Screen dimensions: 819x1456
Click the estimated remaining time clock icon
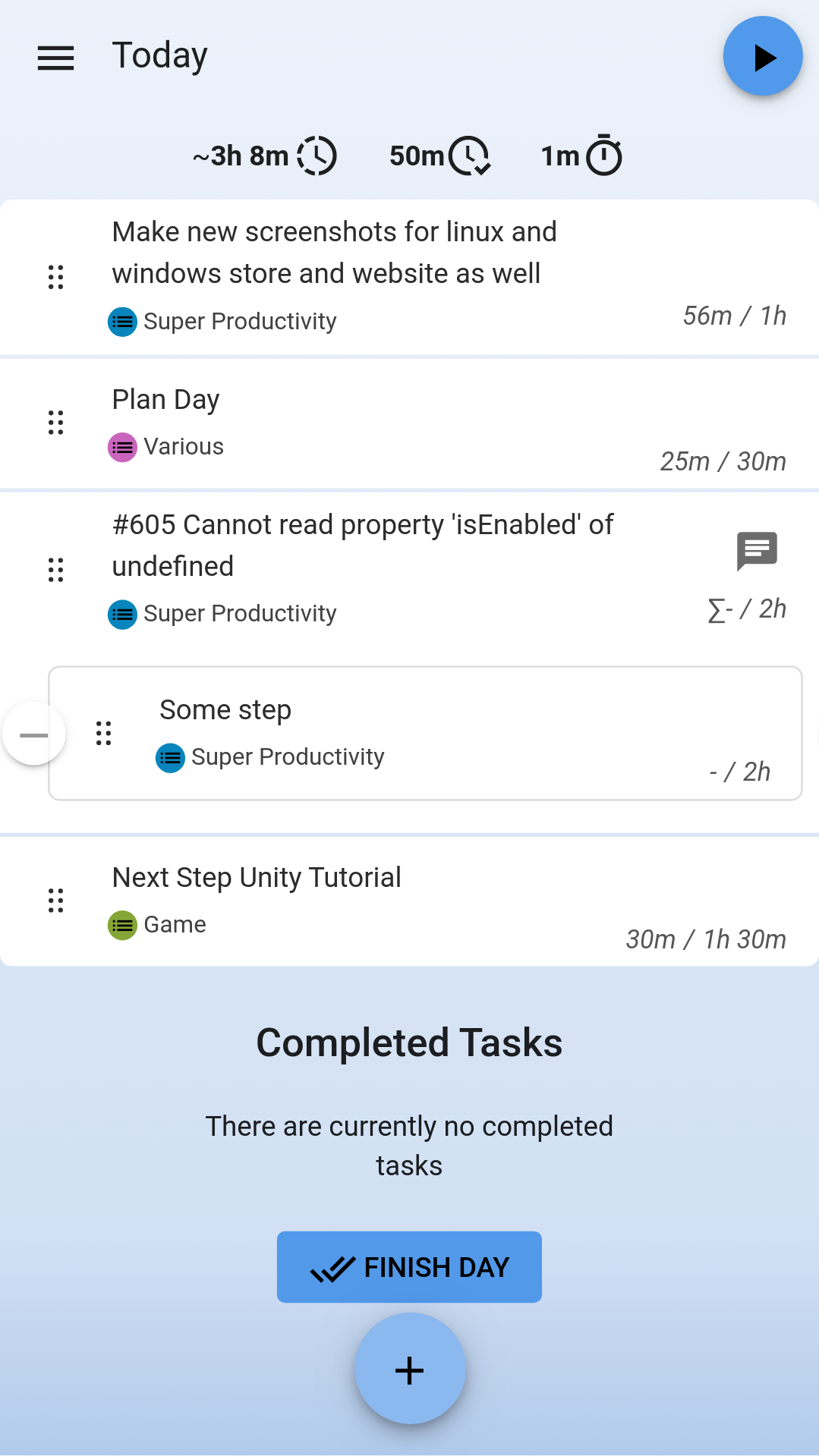point(317,156)
